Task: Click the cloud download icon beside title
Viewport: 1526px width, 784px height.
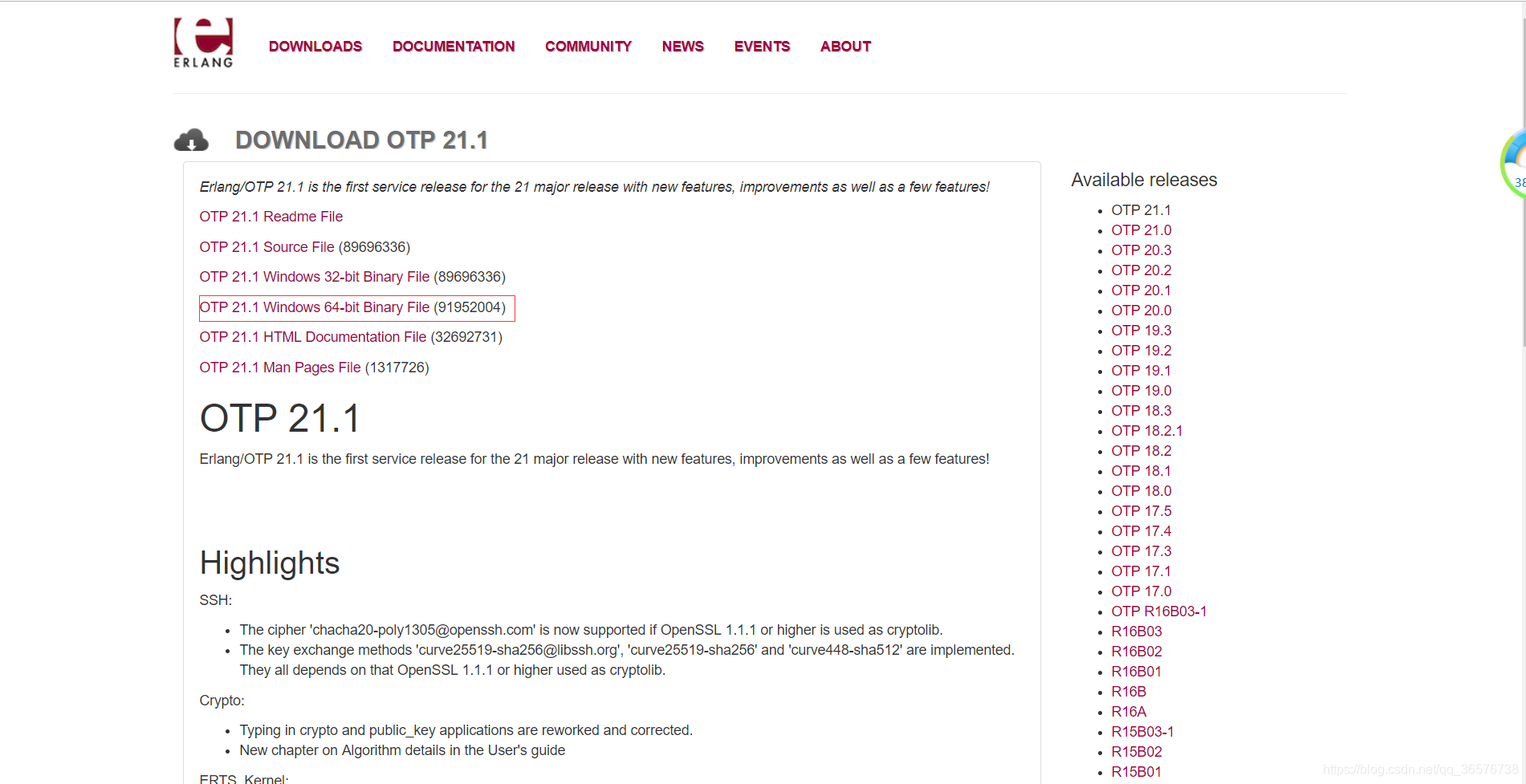Action: (x=191, y=140)
